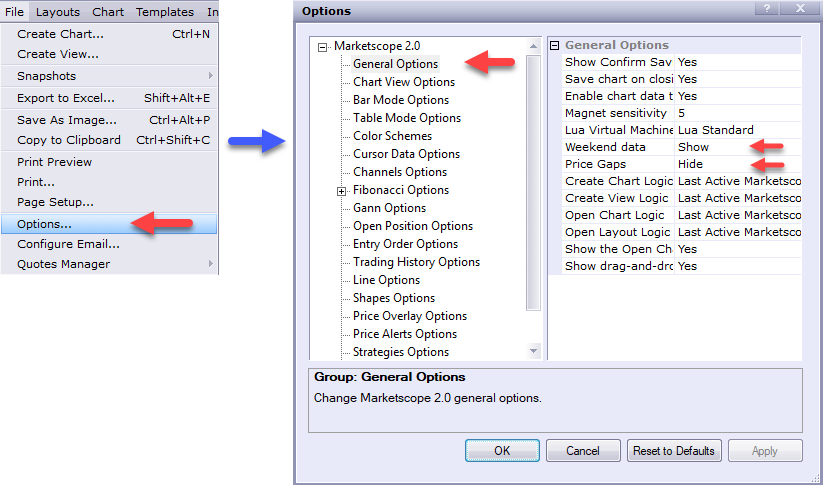Viewport: 823px width, 485px height.
Task: Click the Open Chart Logic value
Action: pyautogui.click(x=738, y=215)
